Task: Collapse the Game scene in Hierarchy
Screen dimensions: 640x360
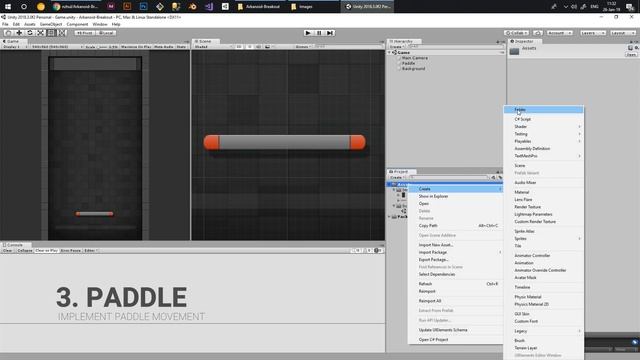Action: pos(389,53)
